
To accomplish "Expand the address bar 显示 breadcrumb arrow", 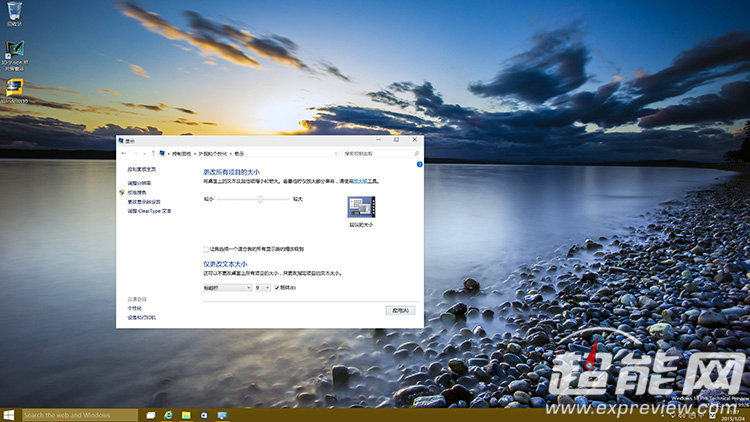I will tap(231, 154).
